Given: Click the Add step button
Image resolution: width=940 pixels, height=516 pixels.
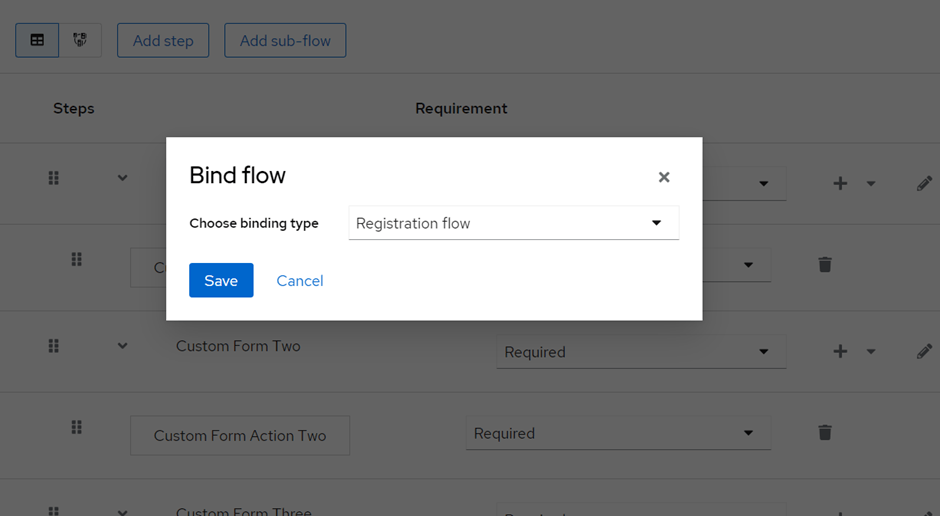Looking at the screenshot, I should coord(163,40).
